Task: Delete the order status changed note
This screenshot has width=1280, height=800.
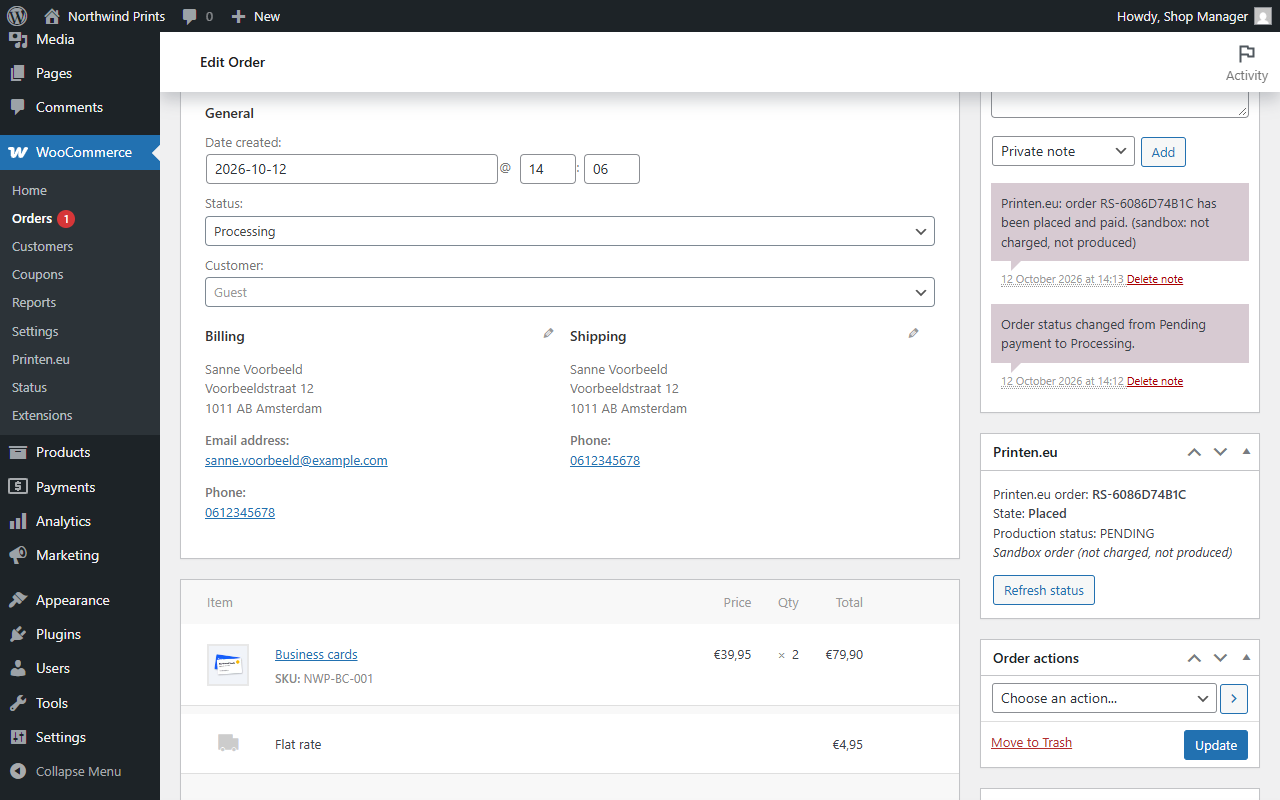Action: coord(1155,381)
